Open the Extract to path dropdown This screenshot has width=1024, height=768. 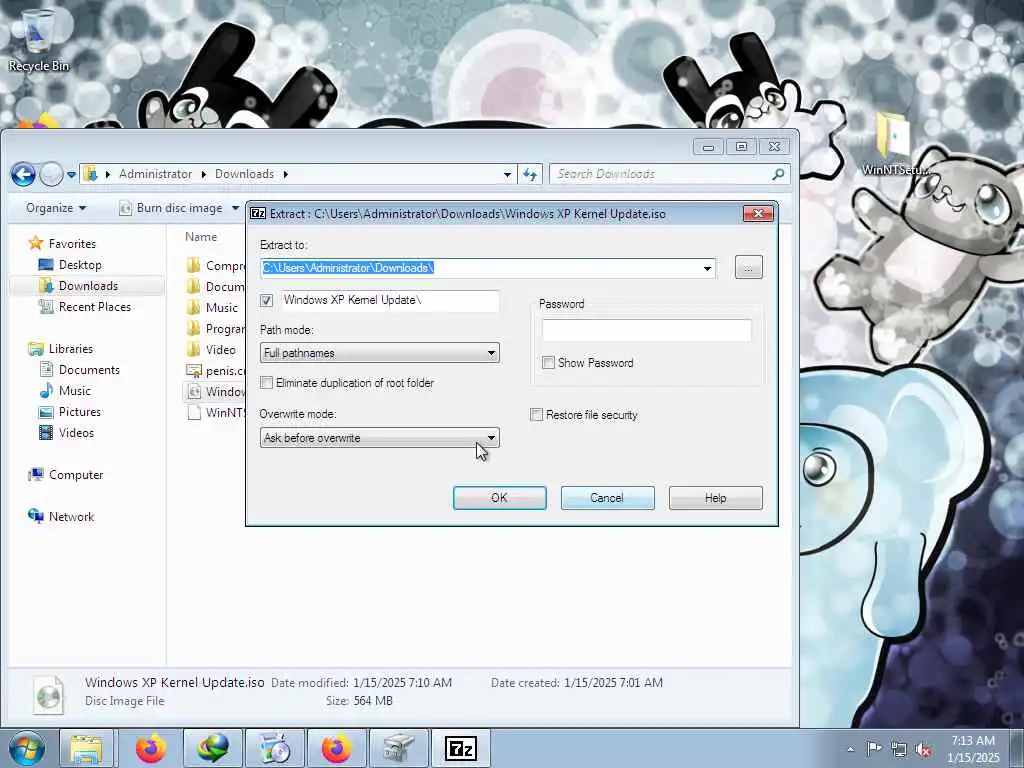pyautogui.click(x=707, y=268)
